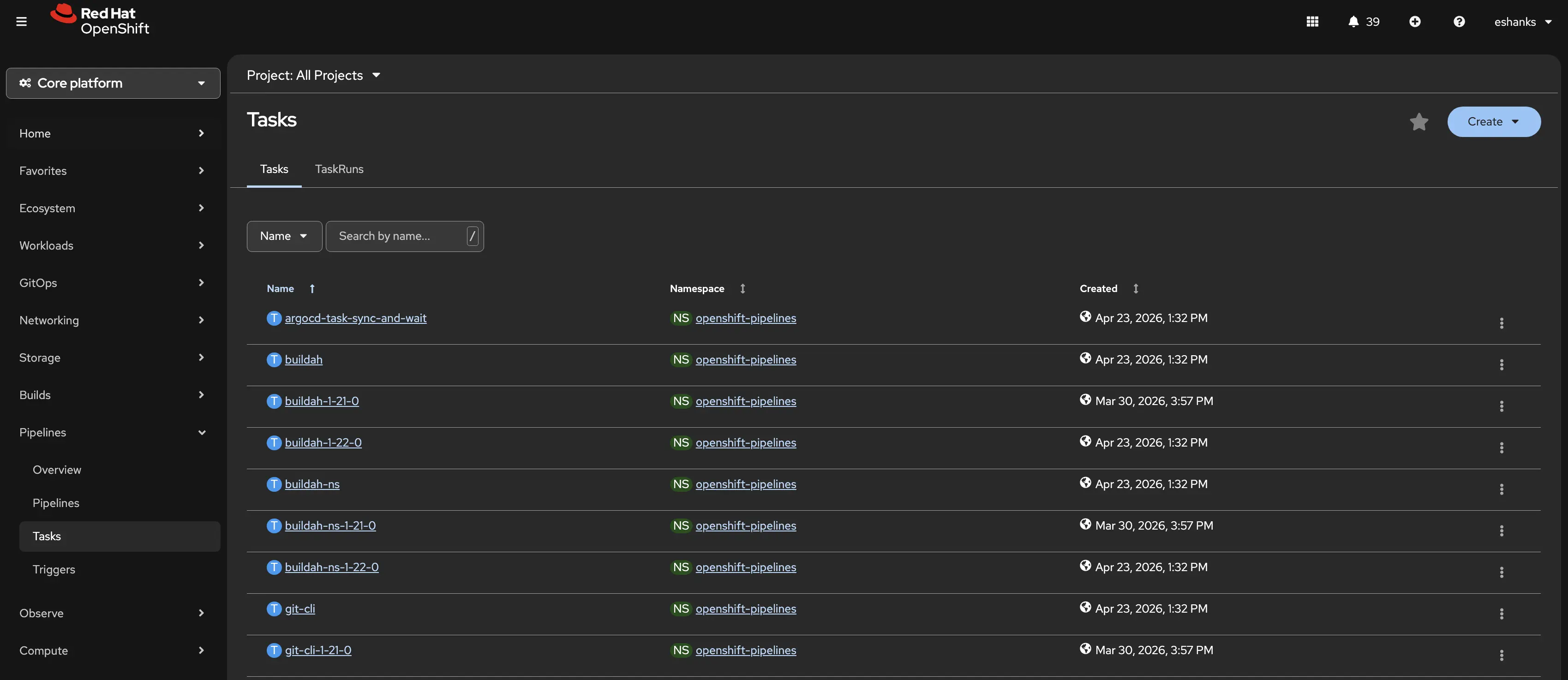Add Tasks page to favorites star
This screenshot has width=1568, height=680.
(x=1419, y=122)
